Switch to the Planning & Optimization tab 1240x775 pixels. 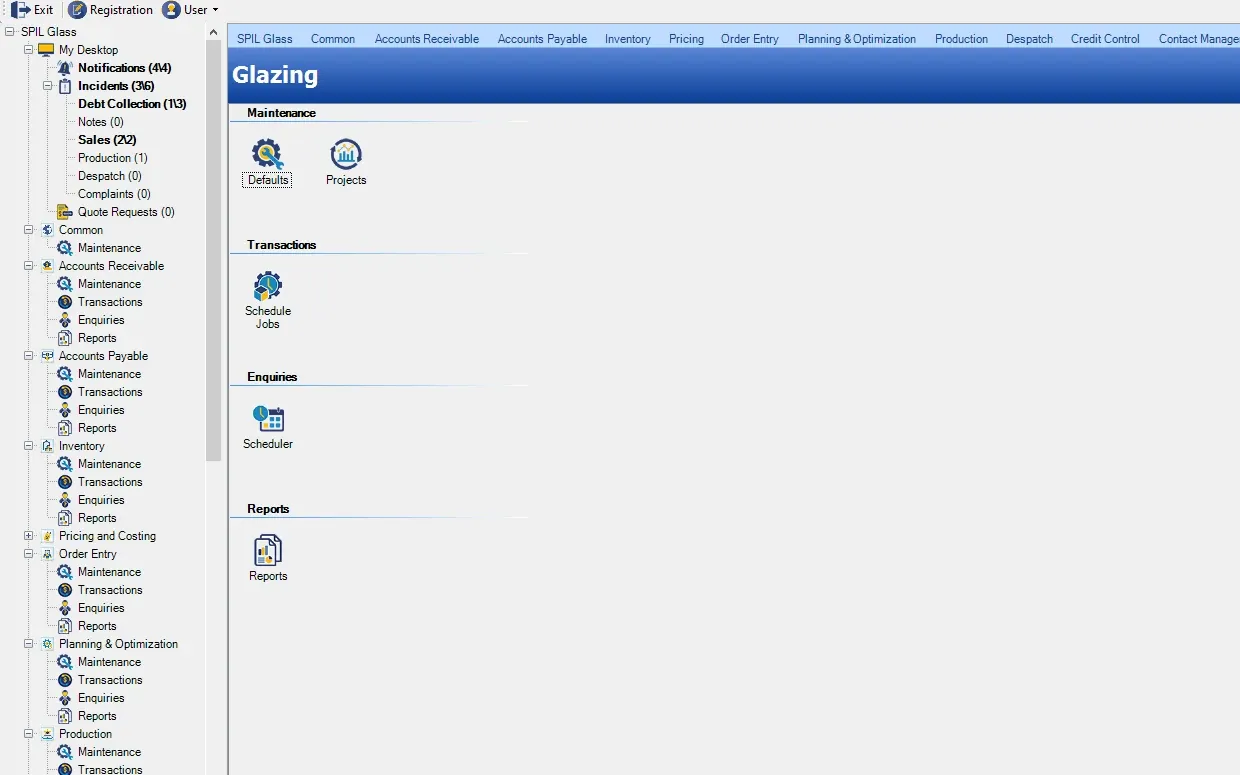click(x=857, y=39)
